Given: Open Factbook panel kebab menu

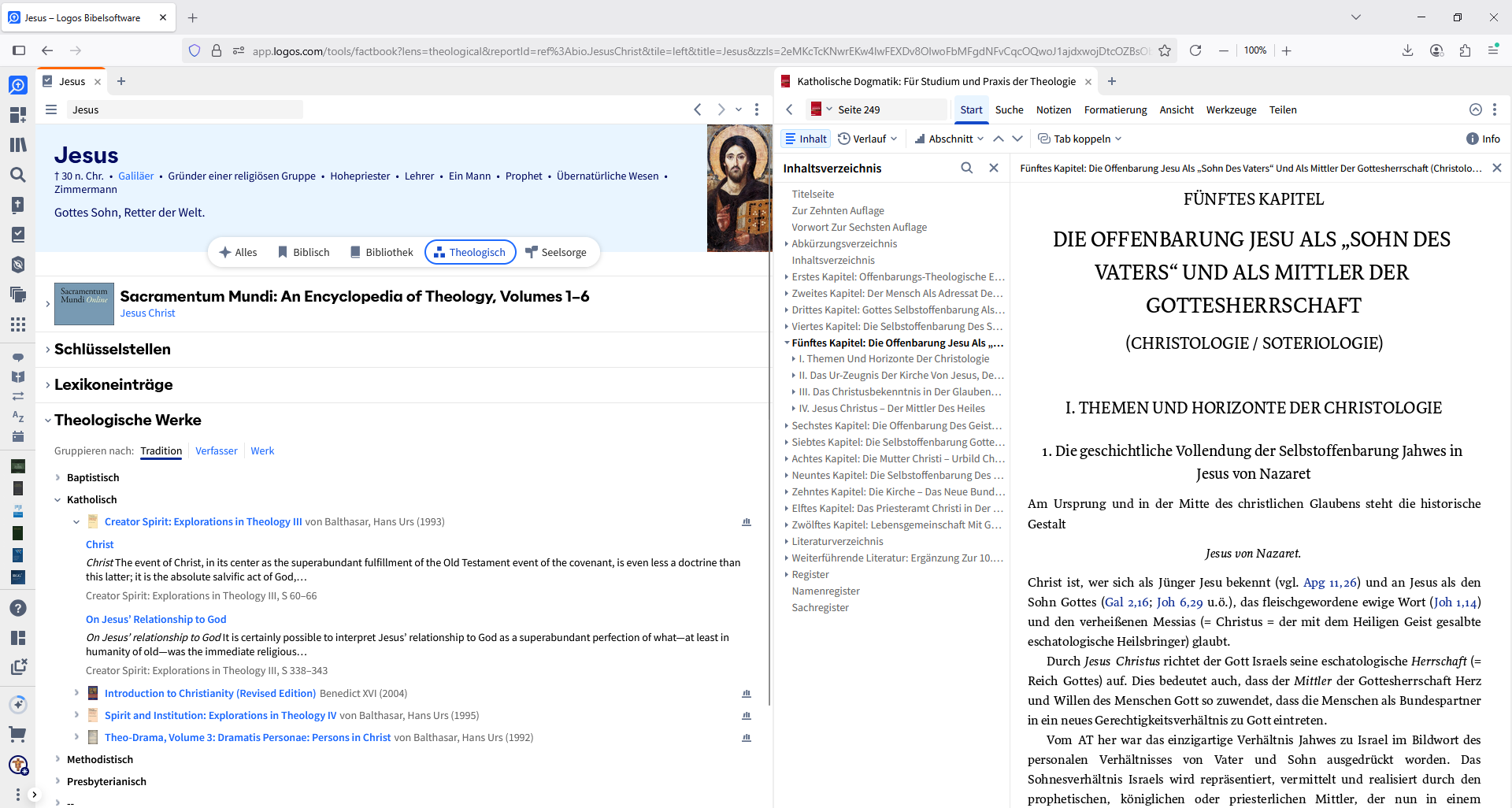Looking at the screenshot, I should pyautogui.click(x=757, y=109).
